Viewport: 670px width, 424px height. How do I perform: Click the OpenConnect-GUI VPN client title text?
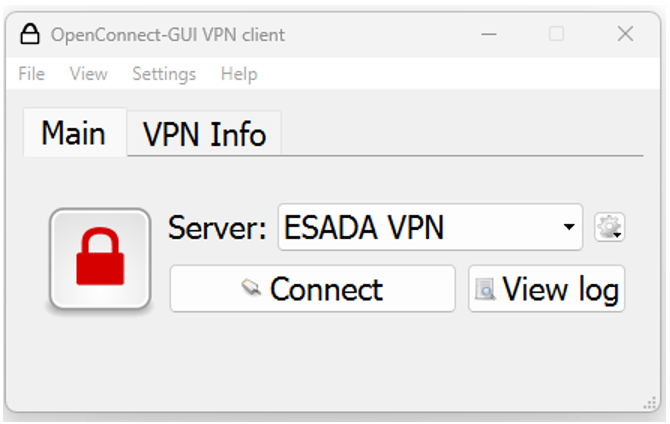tap(168, 34)
